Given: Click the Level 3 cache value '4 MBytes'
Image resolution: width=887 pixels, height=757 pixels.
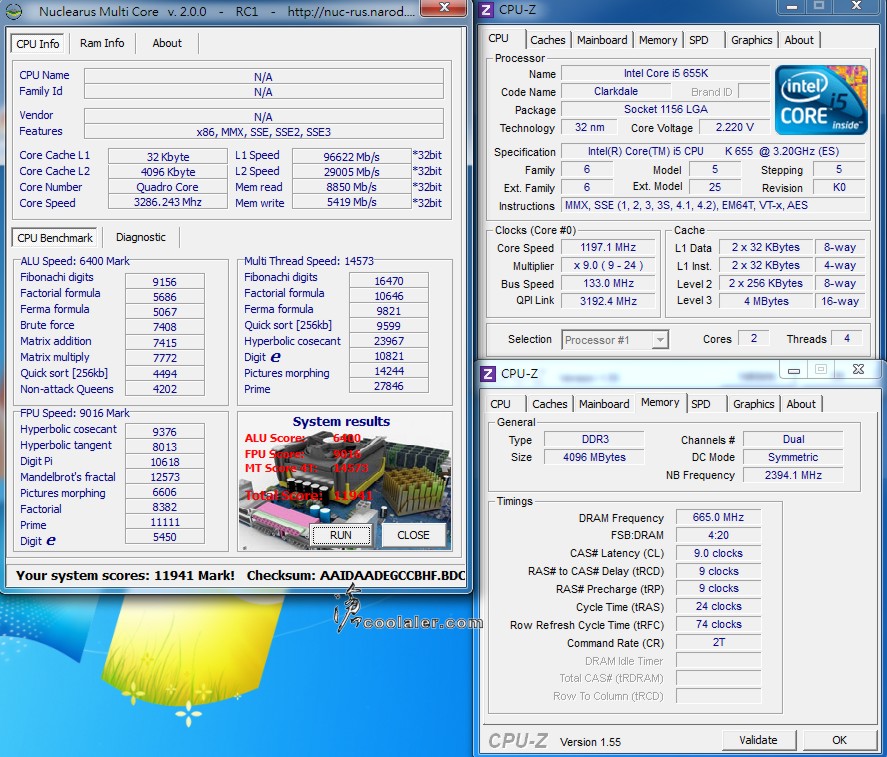Looking at the screenshot, I should coord(766,301).
